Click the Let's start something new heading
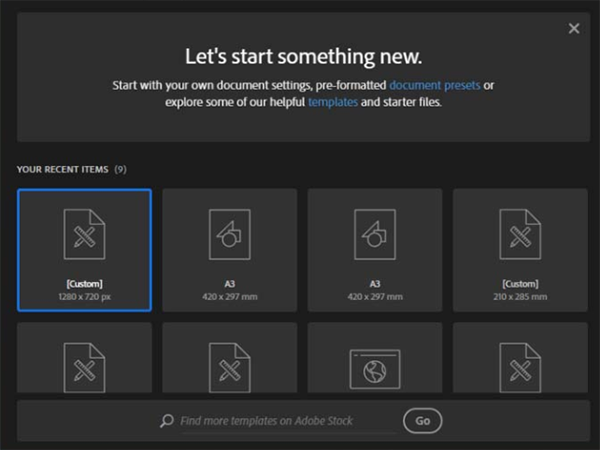Image resolution: width=600 pixels, height=450 pixels. 303,57
